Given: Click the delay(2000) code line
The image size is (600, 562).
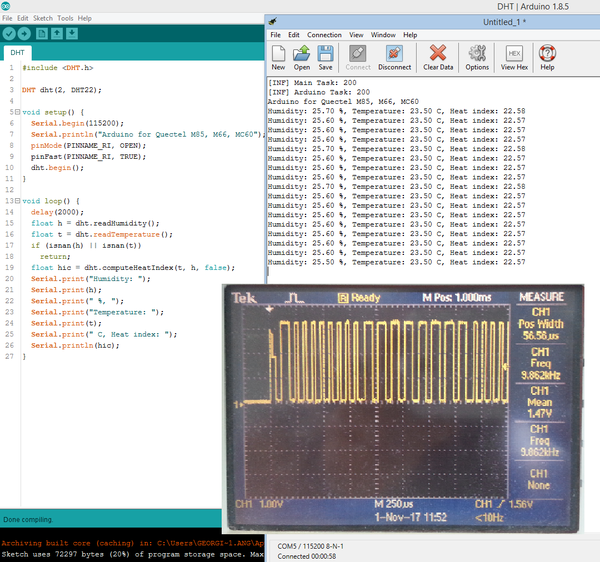Looking at the screenshot, I should pos(57,212).
